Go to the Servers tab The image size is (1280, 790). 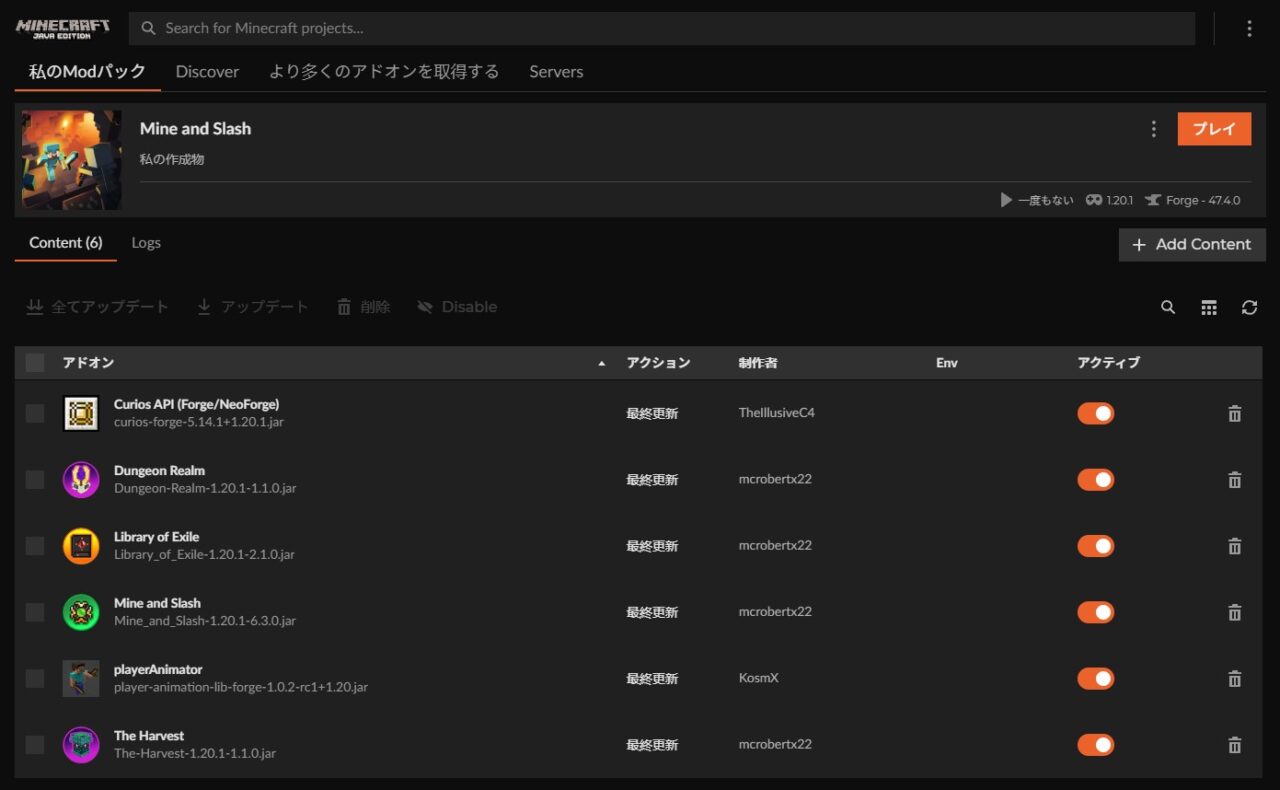point(556,72)
